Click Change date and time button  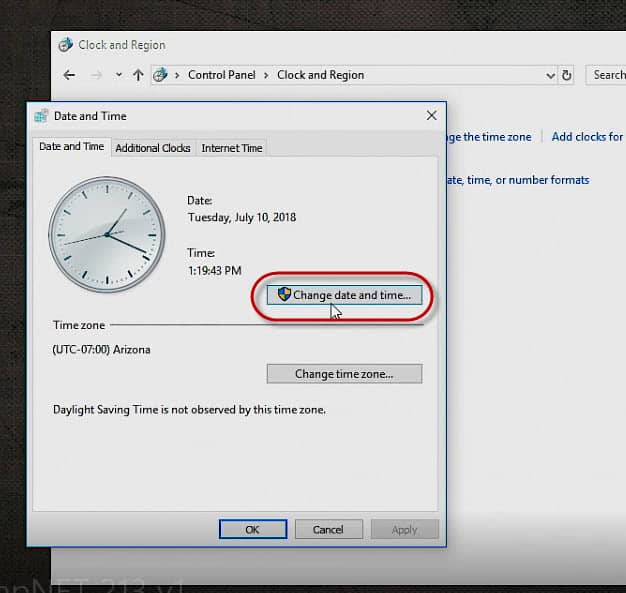[344, 295]
